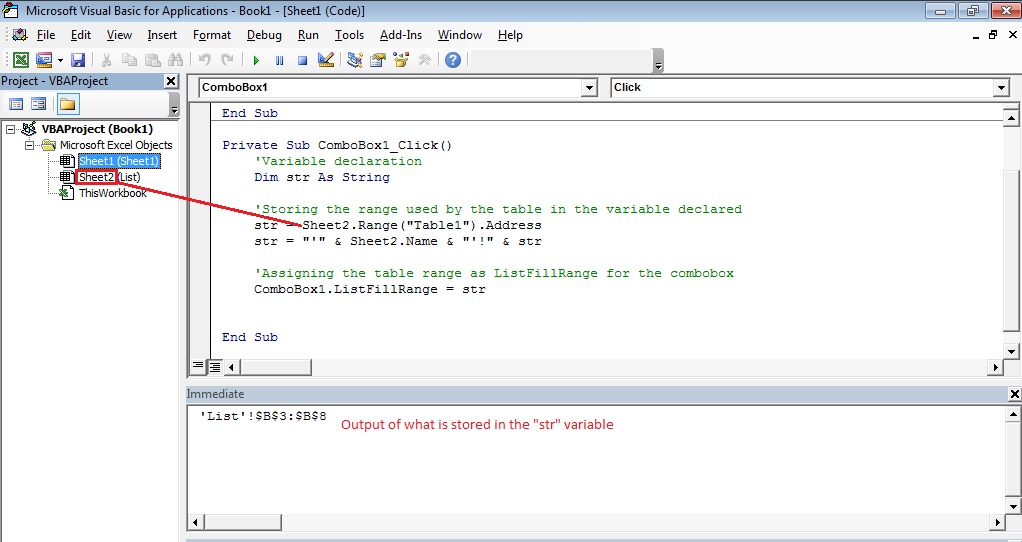Image resolution: width=1022 pixels, height=542 pixels.
Task: Save the workbook with the Save icon
Action: (x=78, y=60)
